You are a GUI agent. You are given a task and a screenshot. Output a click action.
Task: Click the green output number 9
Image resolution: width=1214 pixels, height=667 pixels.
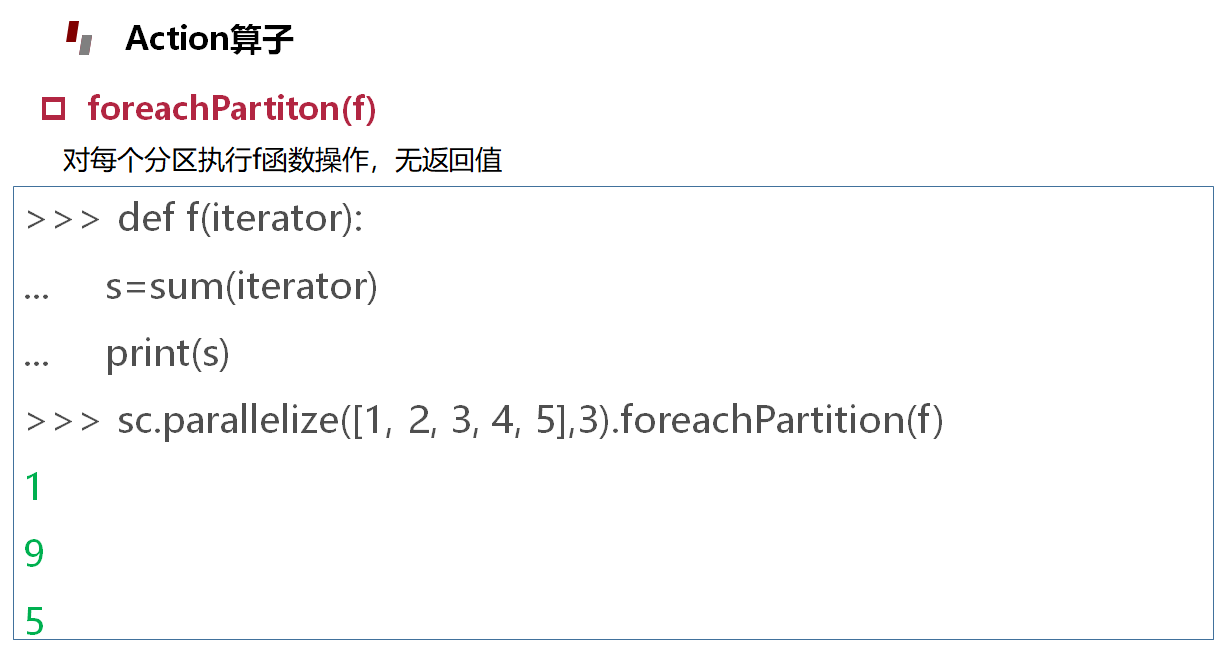pyautogui.click(x=34, y=553)
